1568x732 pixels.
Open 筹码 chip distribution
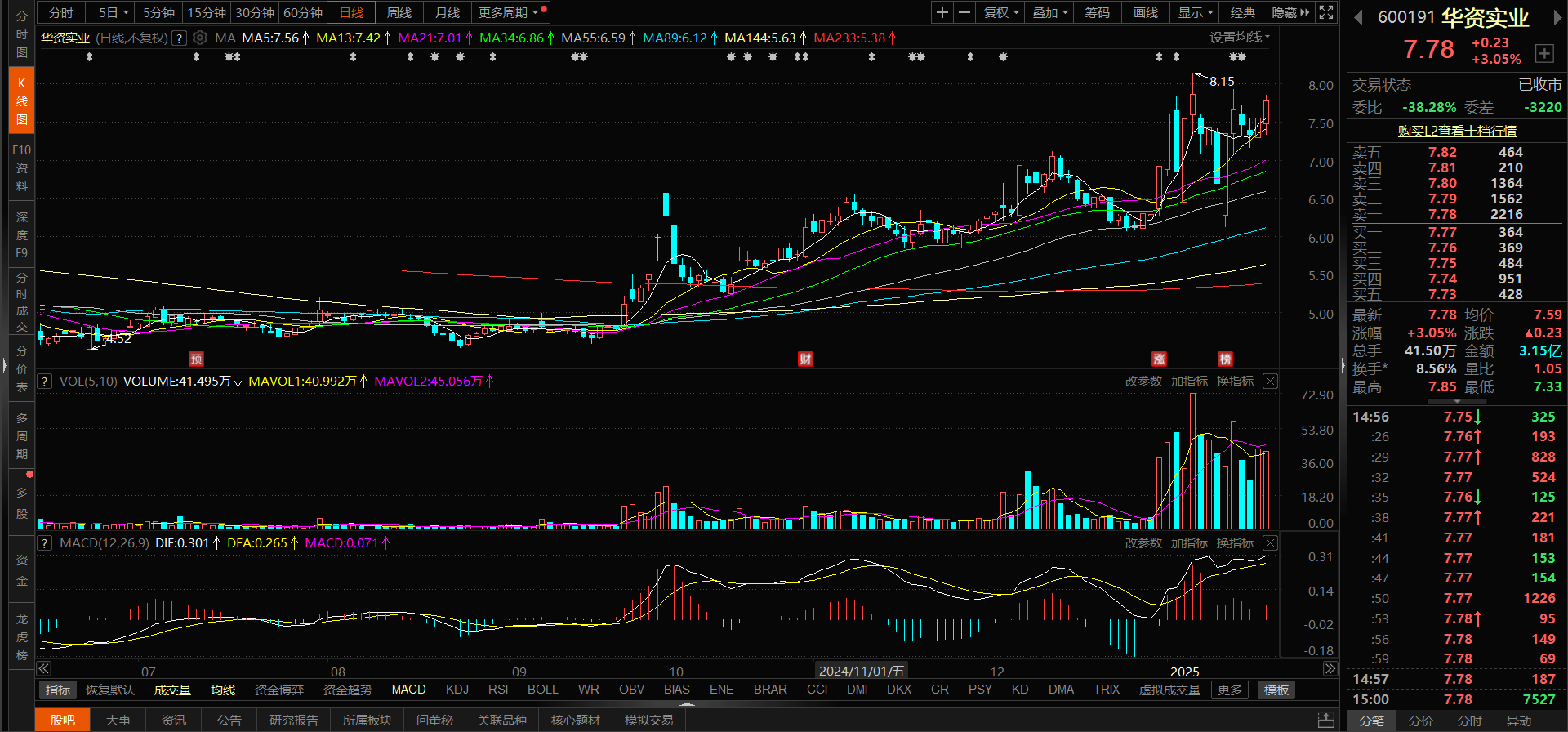[x=1098, y=12]
